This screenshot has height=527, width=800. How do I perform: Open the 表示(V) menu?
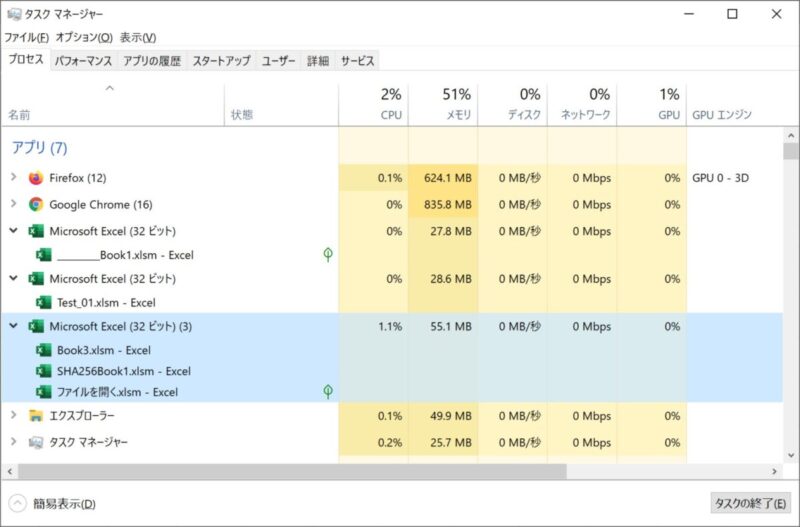click(138, 37)
